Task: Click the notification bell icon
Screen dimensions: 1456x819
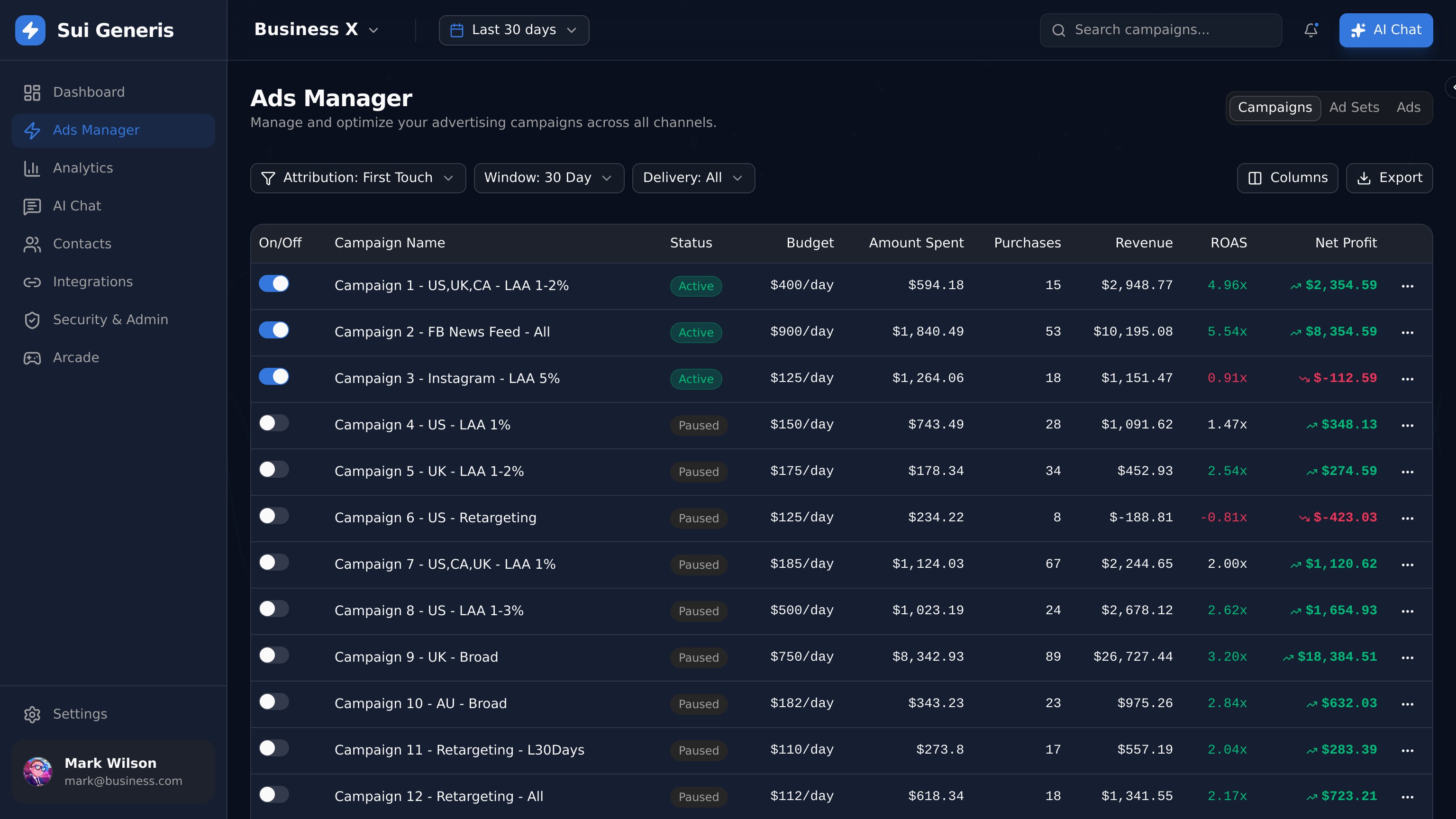Action: pos(1311,30)
